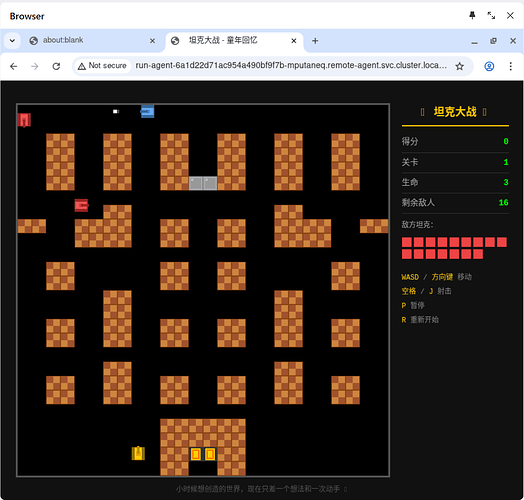The image size is (524, 500).
Task: Click the last red square in bottom row
Action: pyautogui.click(x=478, y=254)
